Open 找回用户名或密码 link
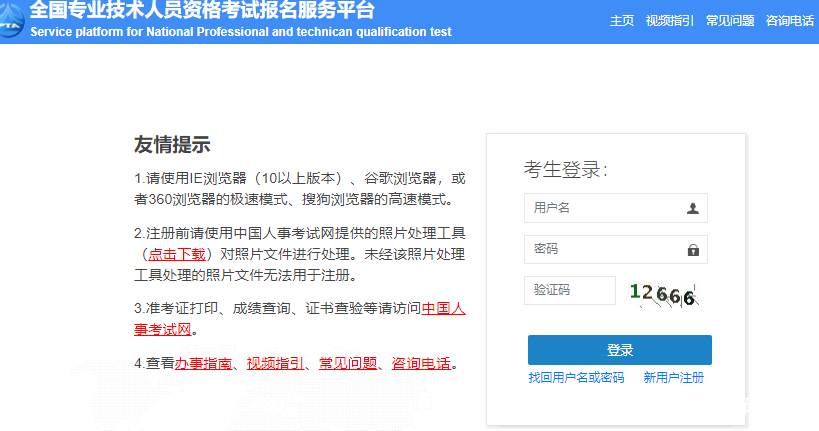 coord(576,378)
